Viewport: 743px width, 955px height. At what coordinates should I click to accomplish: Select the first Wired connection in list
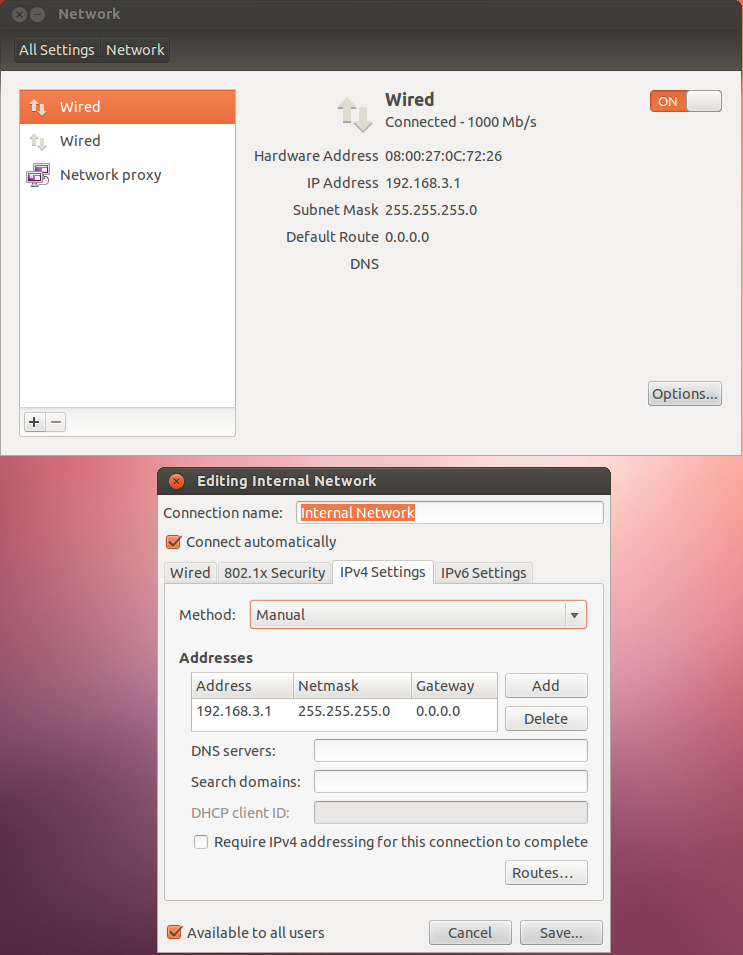click(x=127, y=107)
